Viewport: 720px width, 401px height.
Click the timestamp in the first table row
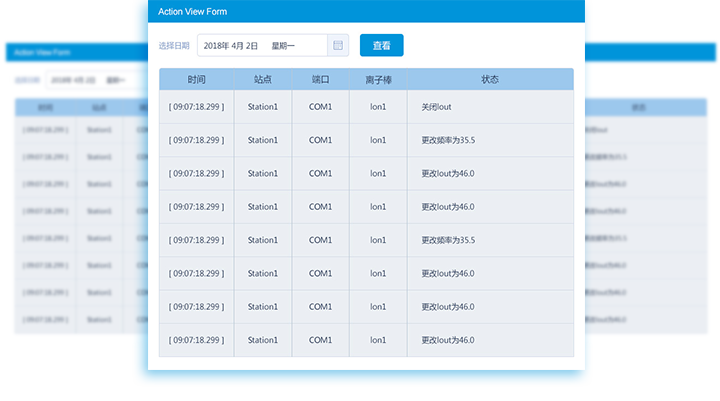pyautogui.click(x=196, y=106)
